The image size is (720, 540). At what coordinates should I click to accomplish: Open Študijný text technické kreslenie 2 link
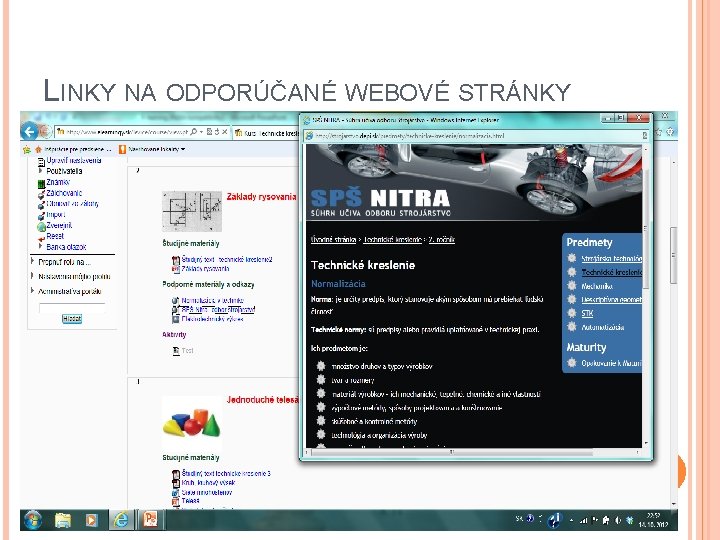pyautogui.click(x=227, y=259)
